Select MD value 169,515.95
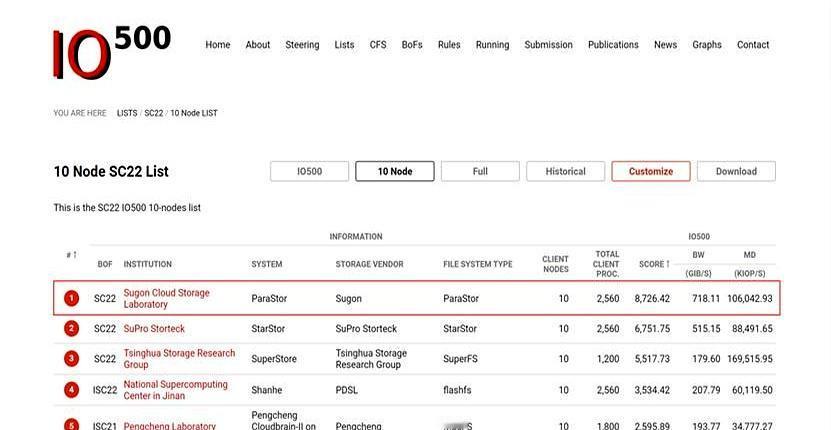This screenshot has height=430, width=831. click(x=750, y=359)
